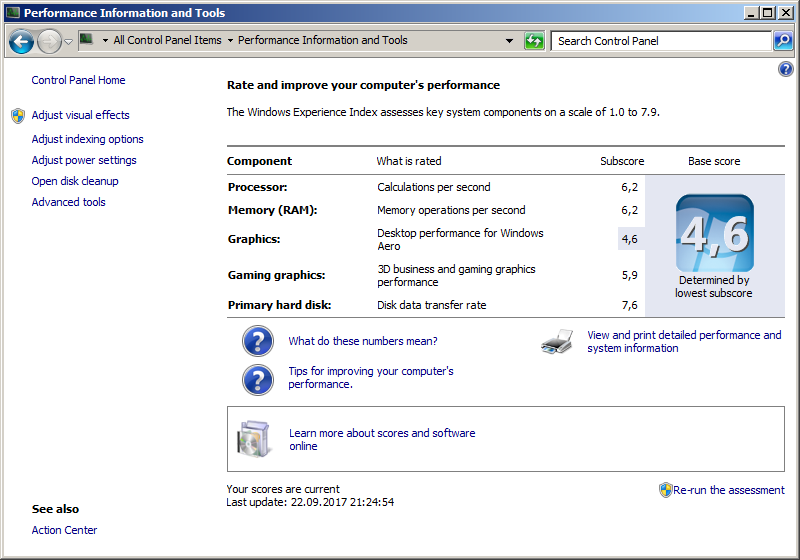Click the Back navigation arrow
Viewport: 800px width, 560px height.
pos(21,41)
